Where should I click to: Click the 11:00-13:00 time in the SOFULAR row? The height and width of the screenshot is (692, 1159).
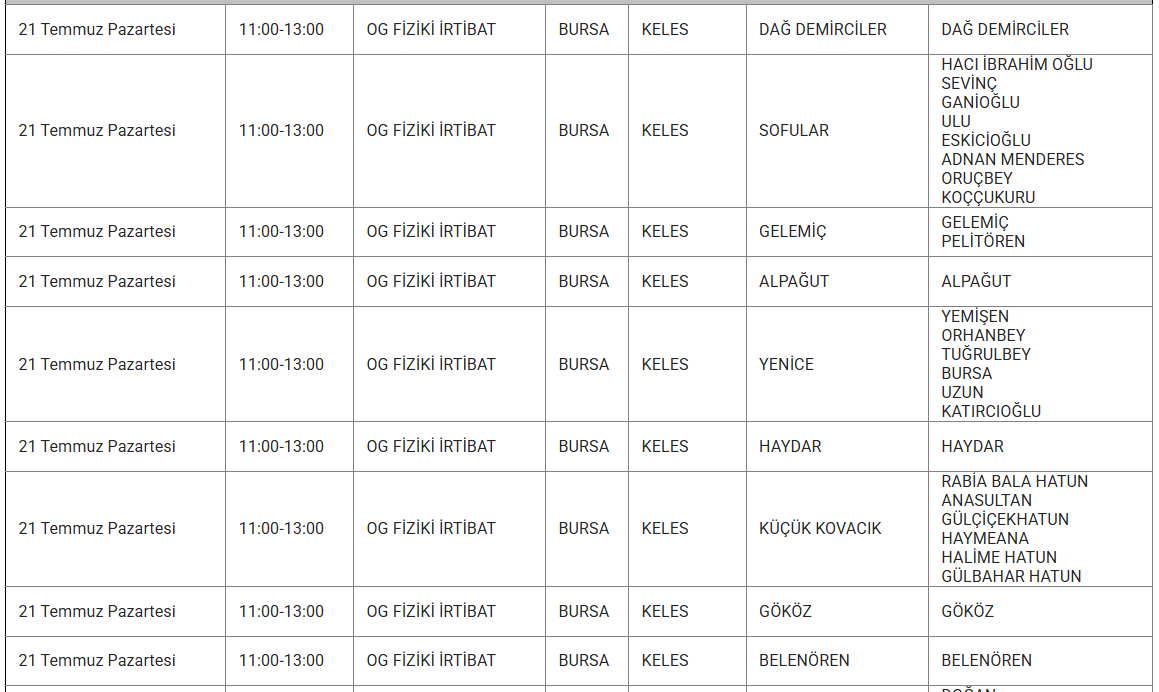pyautogui.click(x=281, y=131)
